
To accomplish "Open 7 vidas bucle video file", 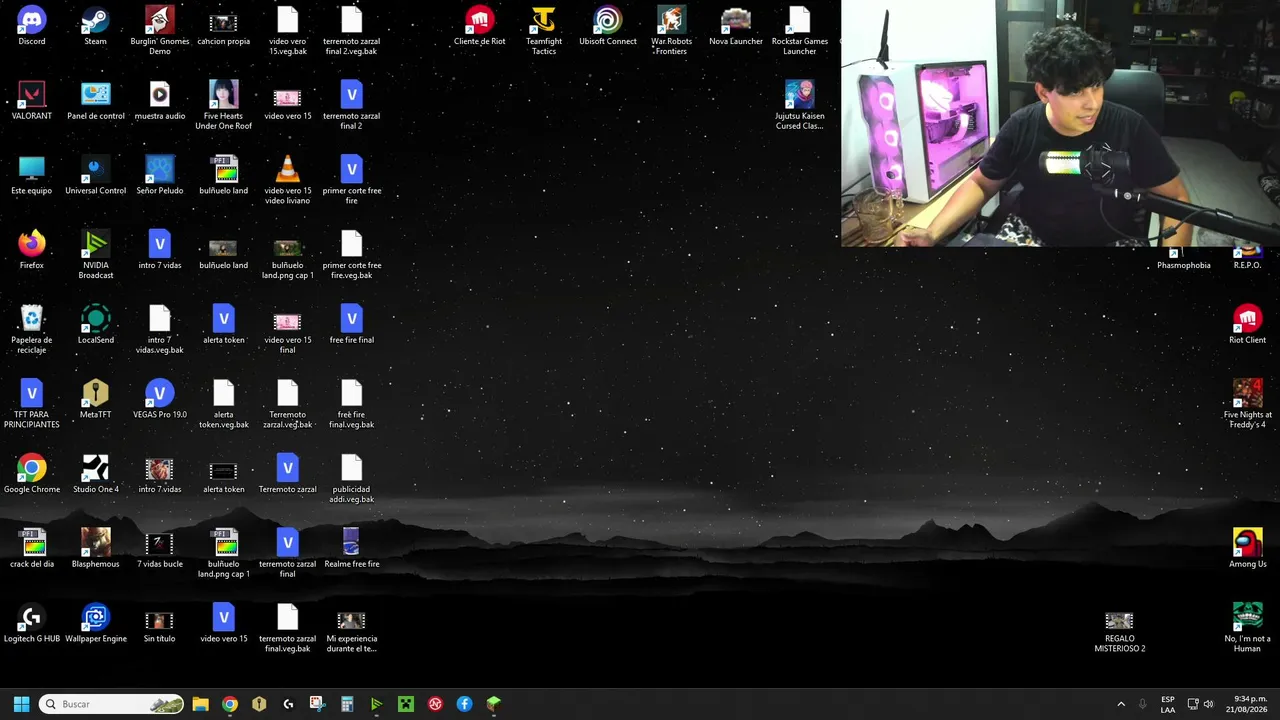I will (159, 549).
